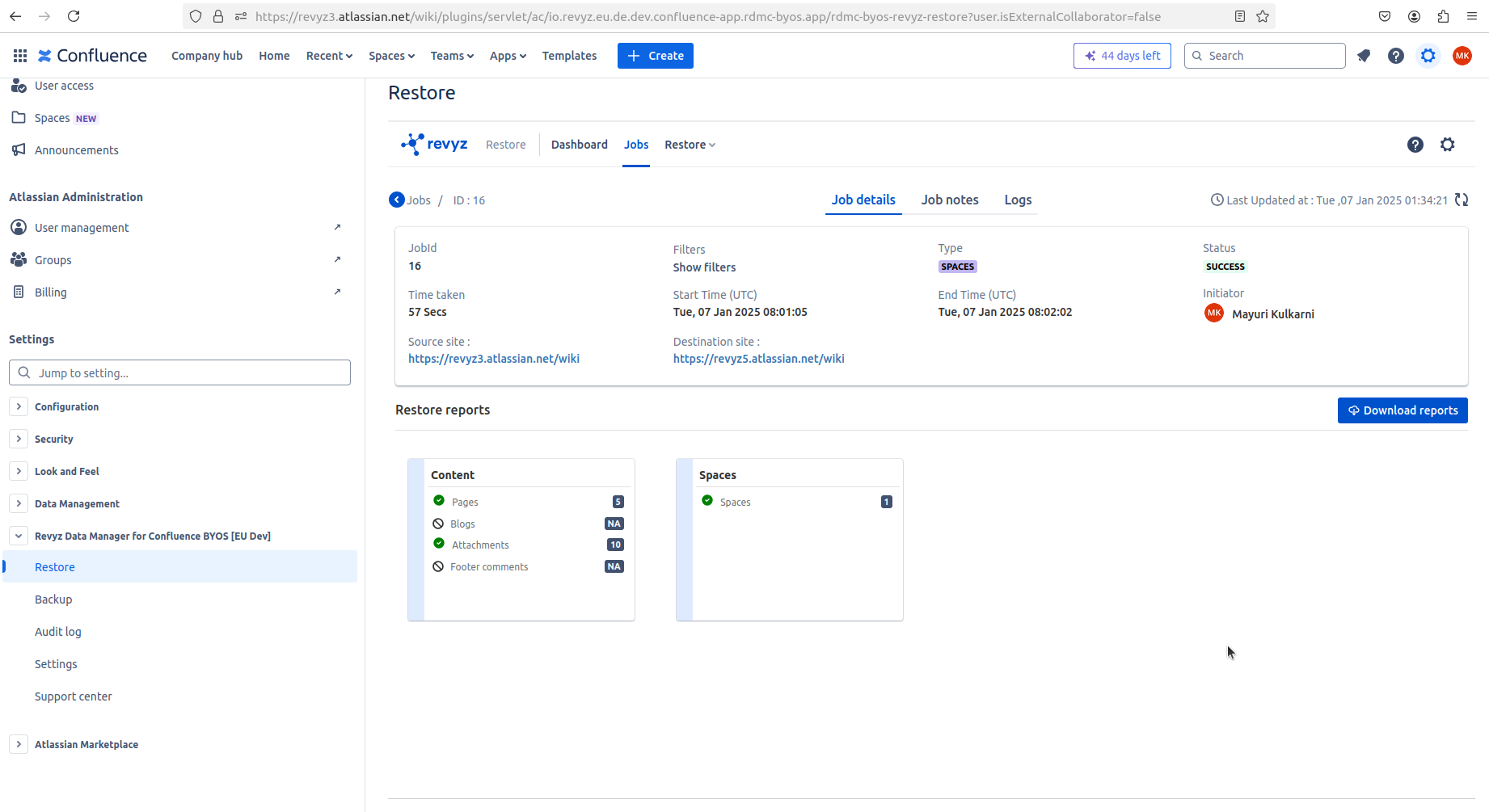
Task: Click the browser back arrow
Action: point(15,16)
